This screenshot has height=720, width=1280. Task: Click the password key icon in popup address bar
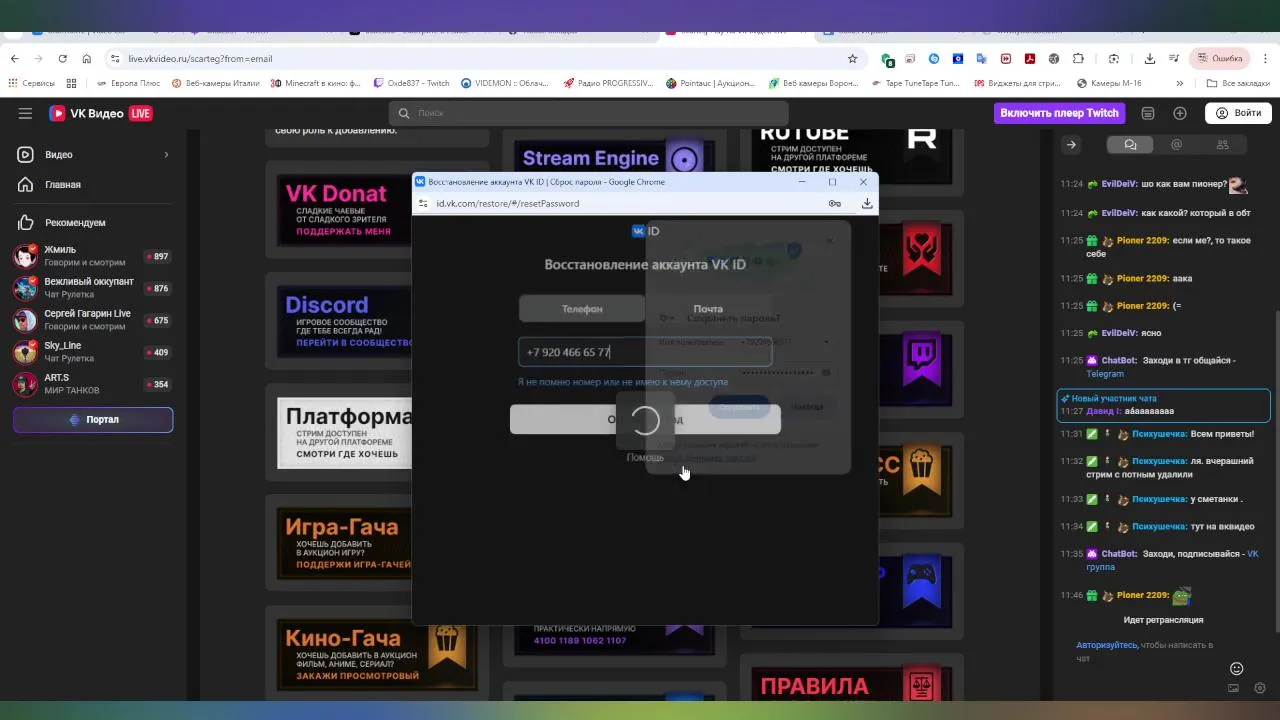[835, 203]
